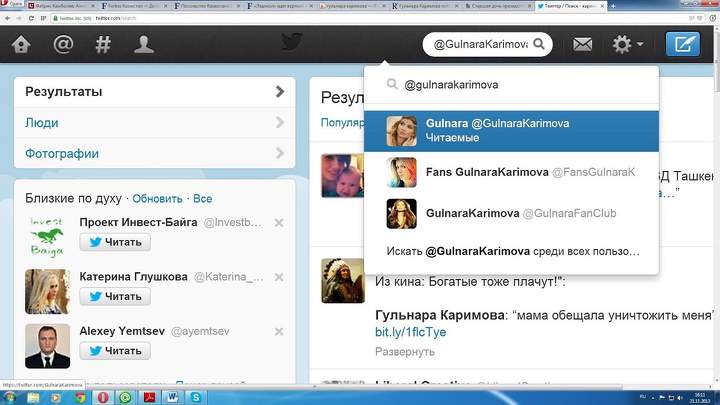
Task: Open the settings gear dropdown
Action: point(627,45)
